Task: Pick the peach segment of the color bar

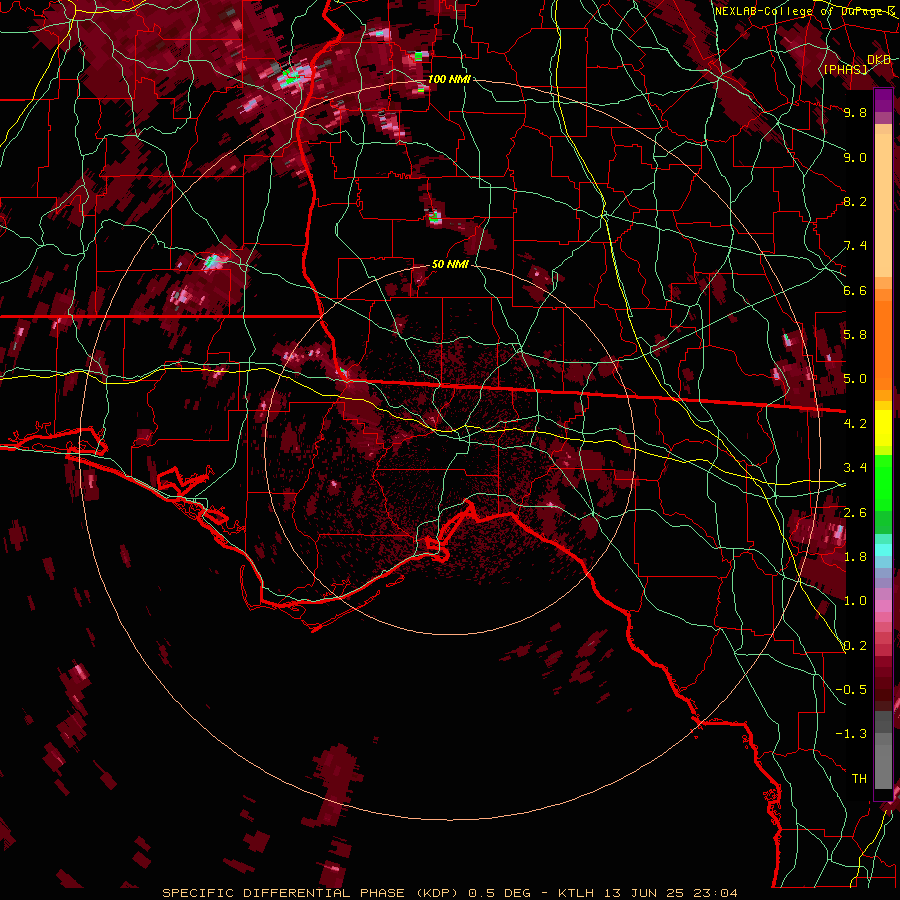Action: pos(883,207)
